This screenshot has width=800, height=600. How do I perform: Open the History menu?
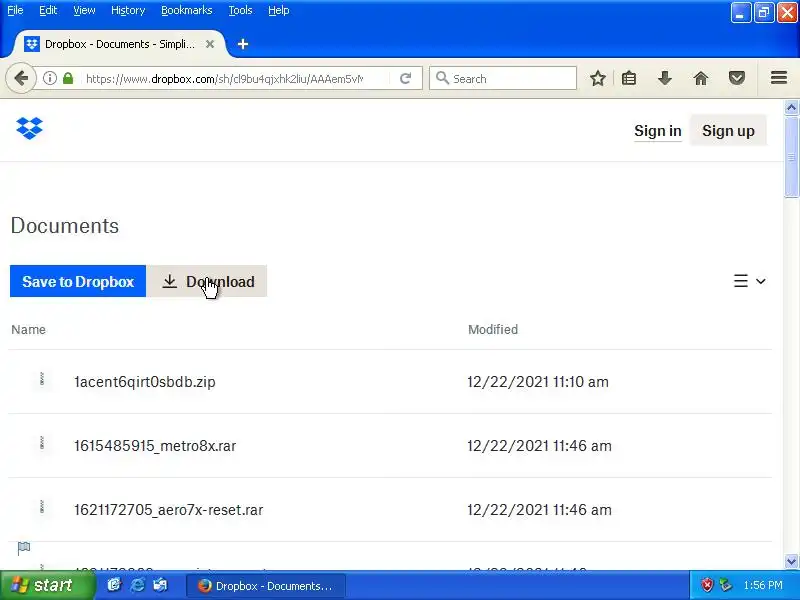tap(128, 10)
